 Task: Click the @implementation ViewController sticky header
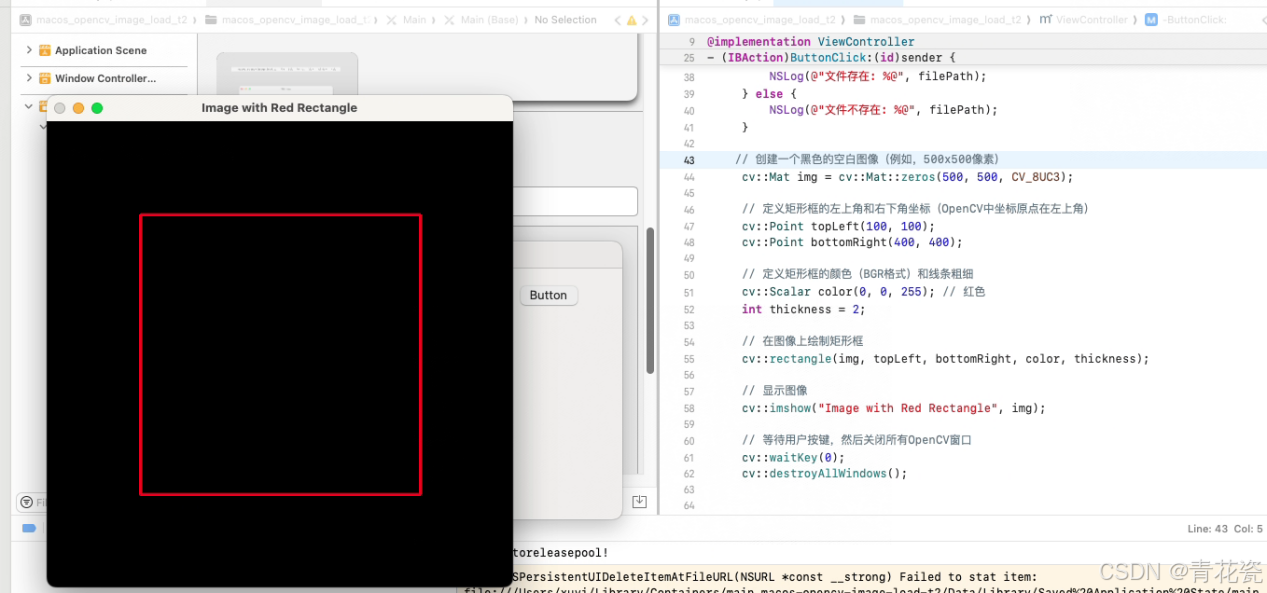810,42
